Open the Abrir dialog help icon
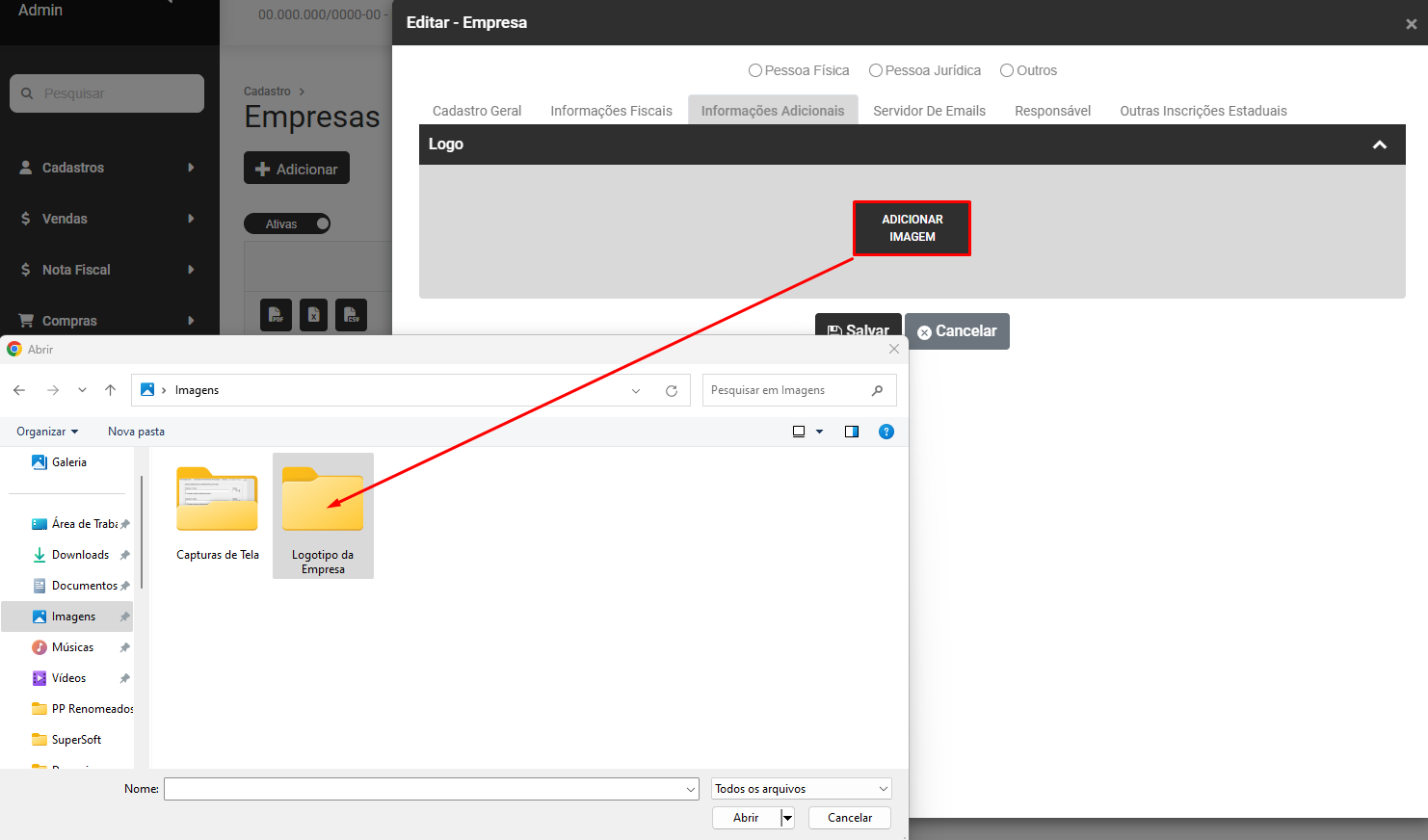Viewport: 1428px width, 840px height. point(886,432)
